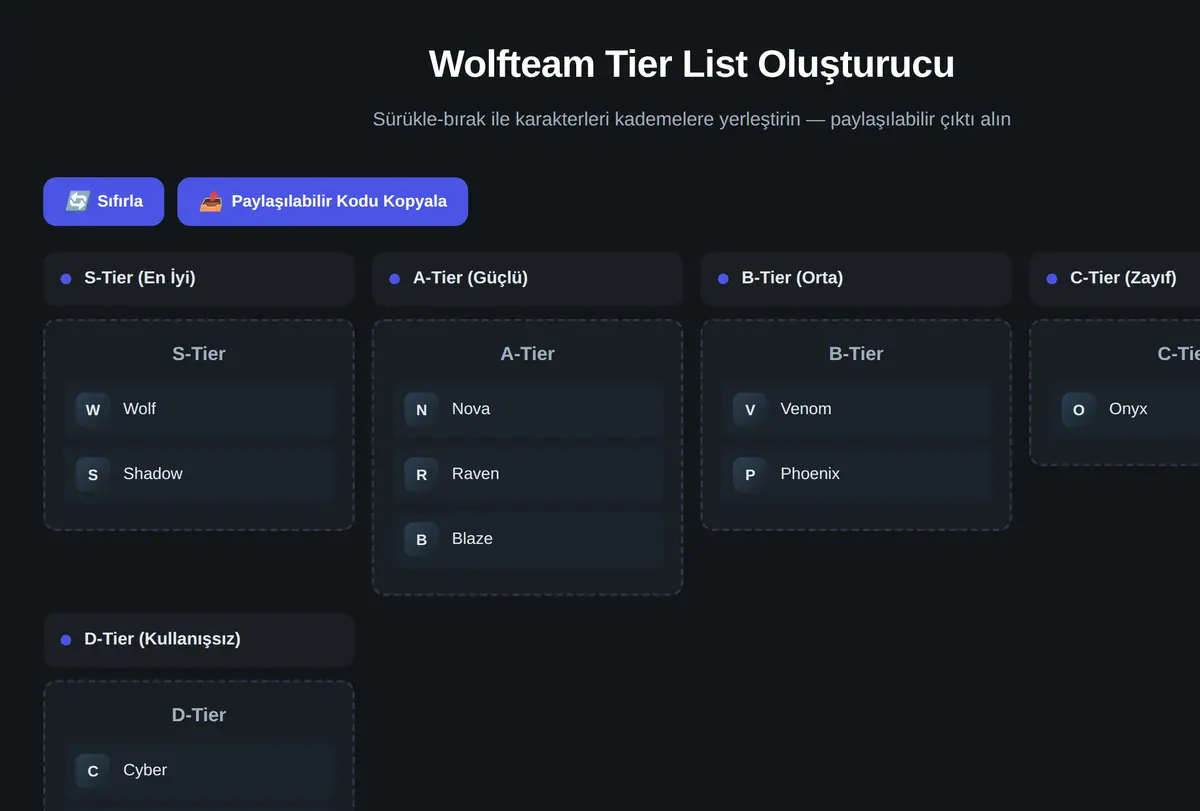Viewport: 1200px width, 811px height.
Task: Select the Blaze character name
Action: [x=472, y=539]
